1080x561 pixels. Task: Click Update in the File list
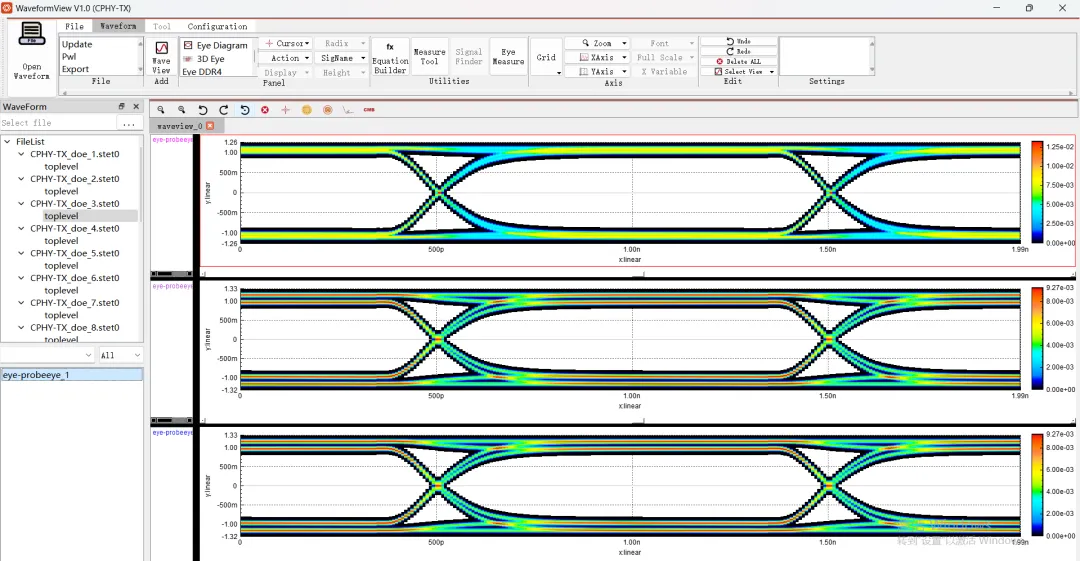click(x=77, y=44)
